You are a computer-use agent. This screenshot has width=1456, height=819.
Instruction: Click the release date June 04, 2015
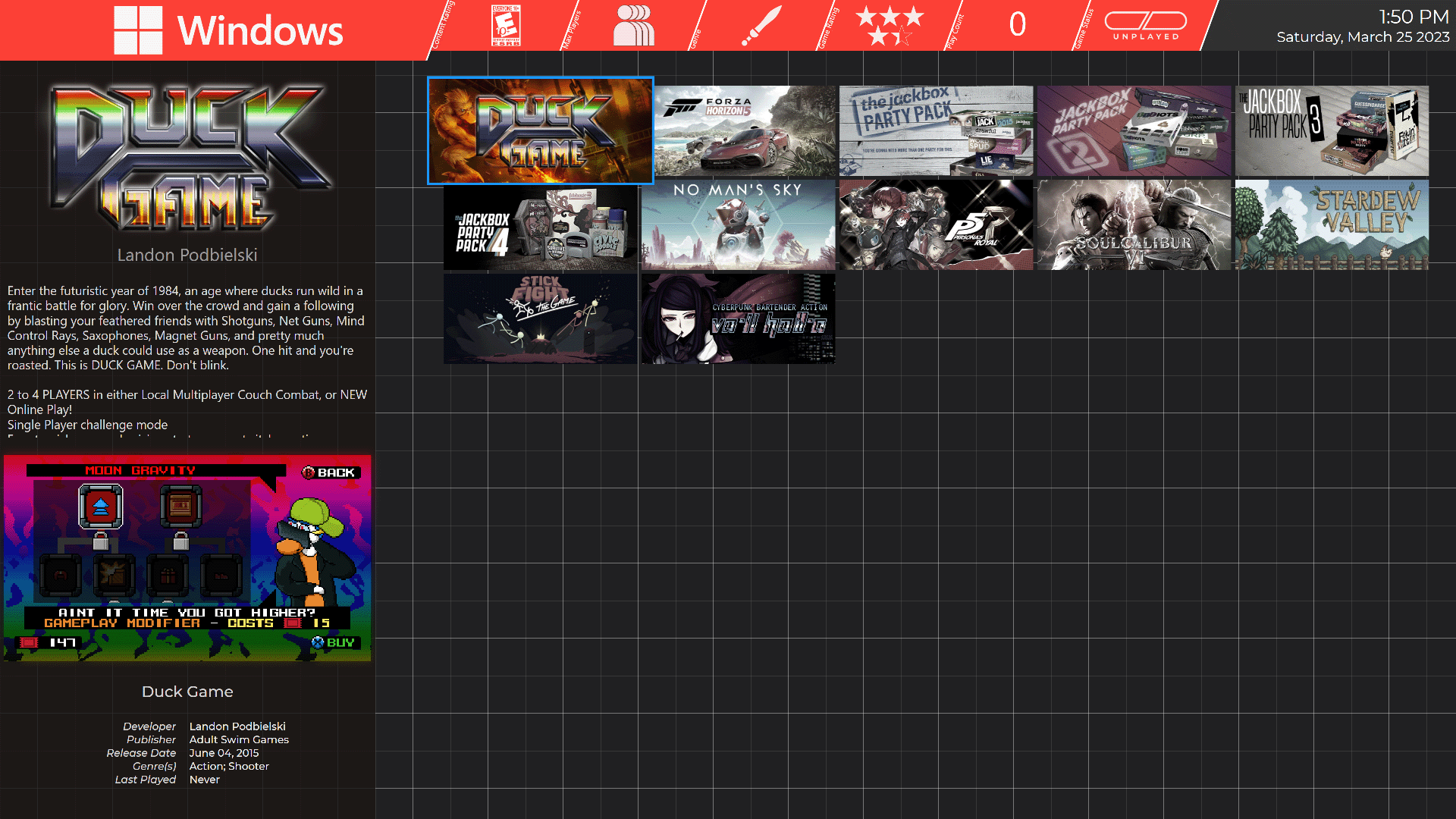click(224, 753)
